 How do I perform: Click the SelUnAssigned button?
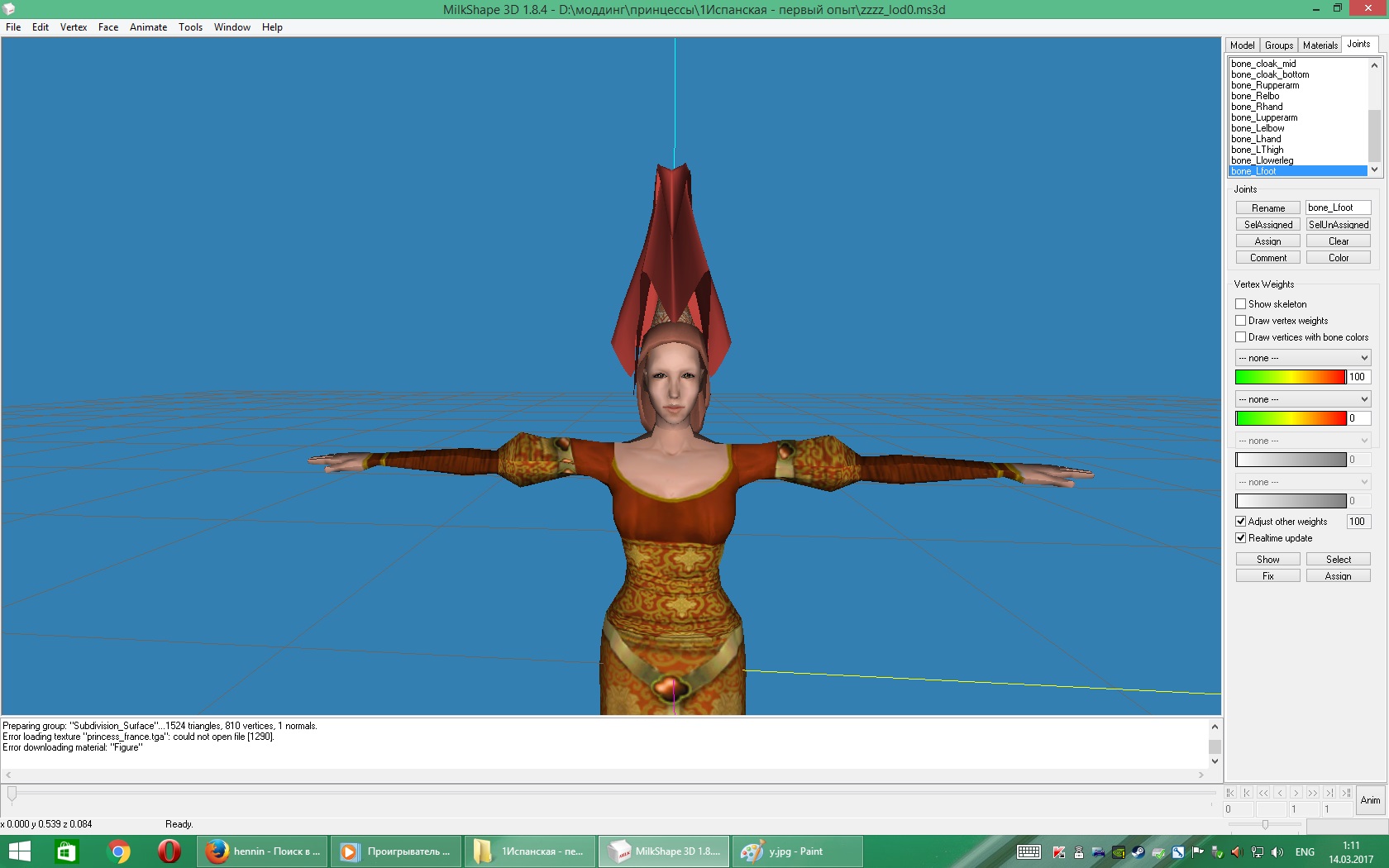point(1339,225)
